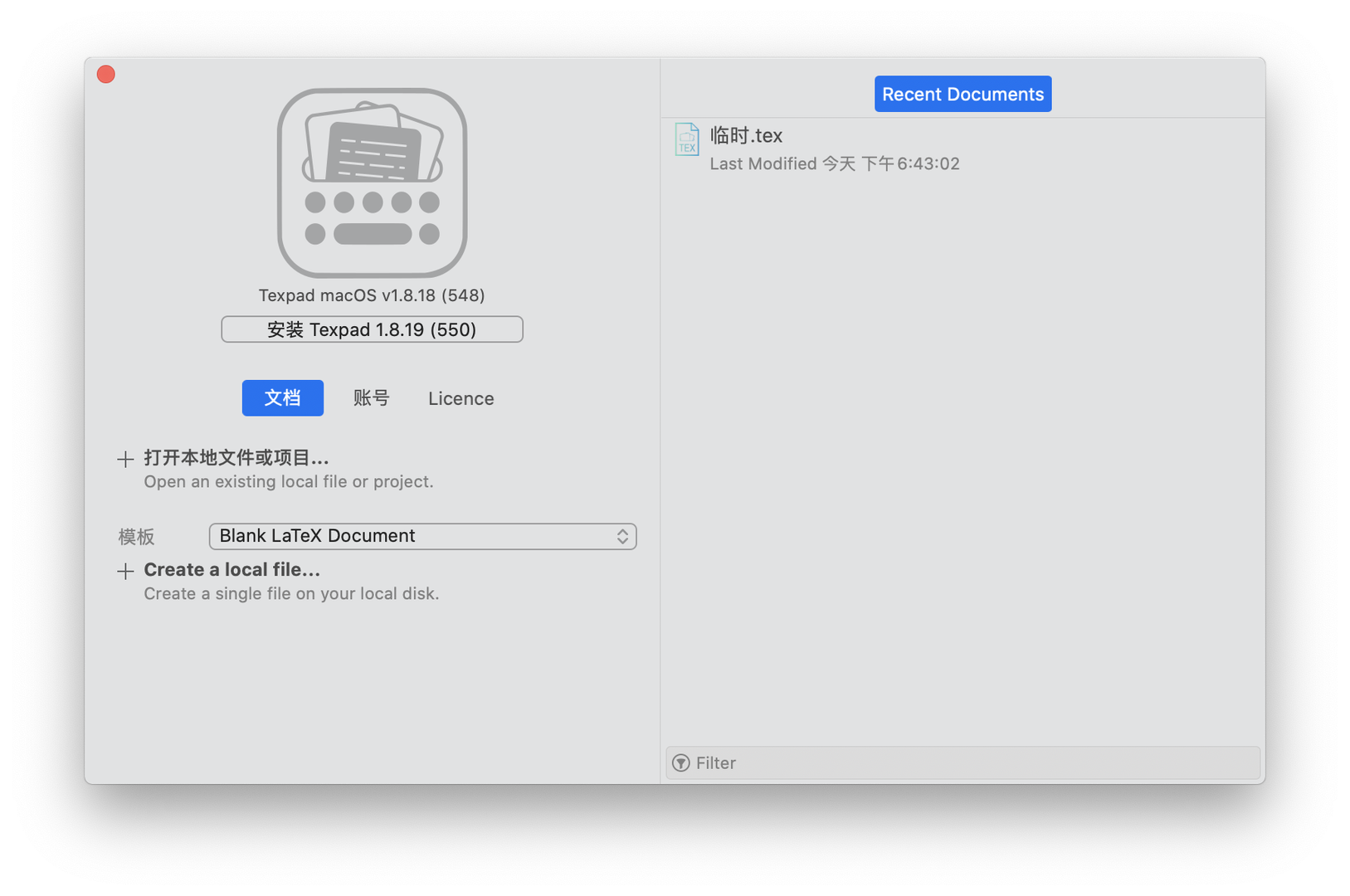Screen dimensions: 1350x896
Task: Install Texpad 1.8.19 (550) update
Action: (x=372, y=329)
